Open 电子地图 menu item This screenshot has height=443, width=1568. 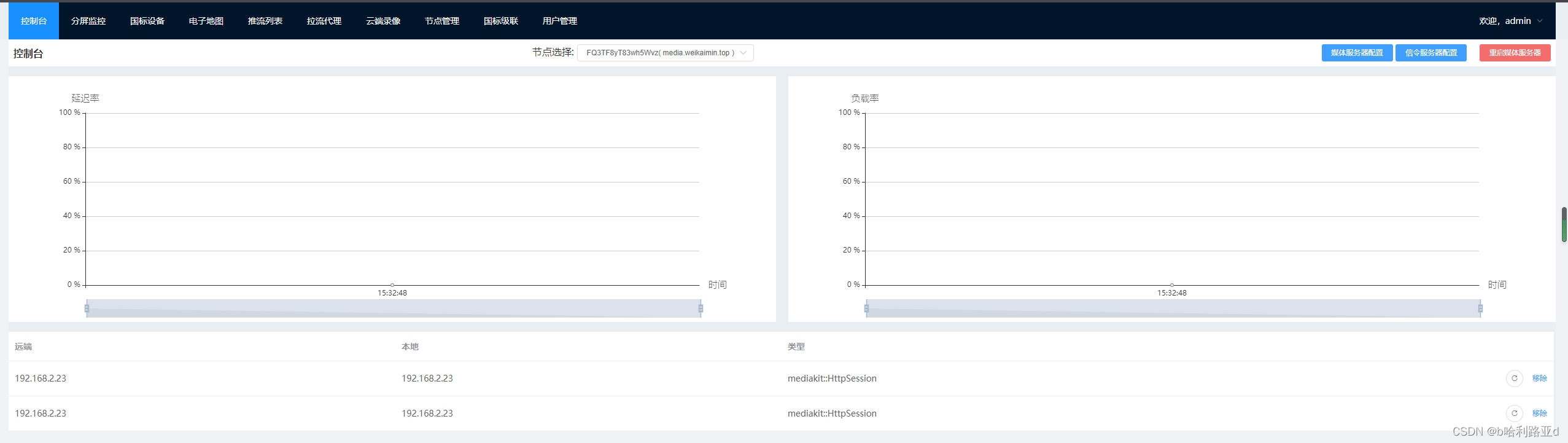tap(206, 21)
